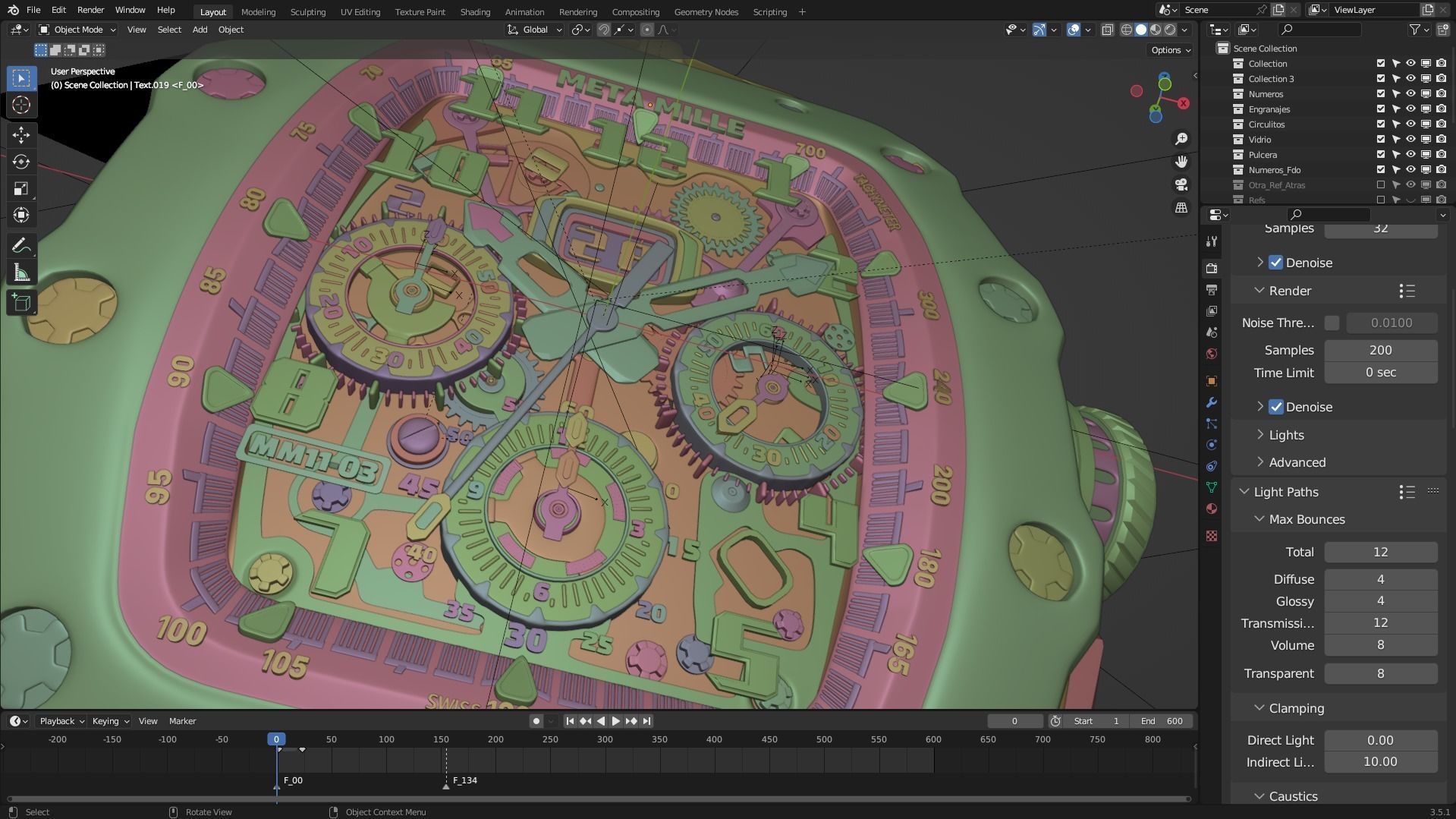Collapse the Caustics subpanel
This screenshot has height=819, width=1456.
[x=1292, y=796]
